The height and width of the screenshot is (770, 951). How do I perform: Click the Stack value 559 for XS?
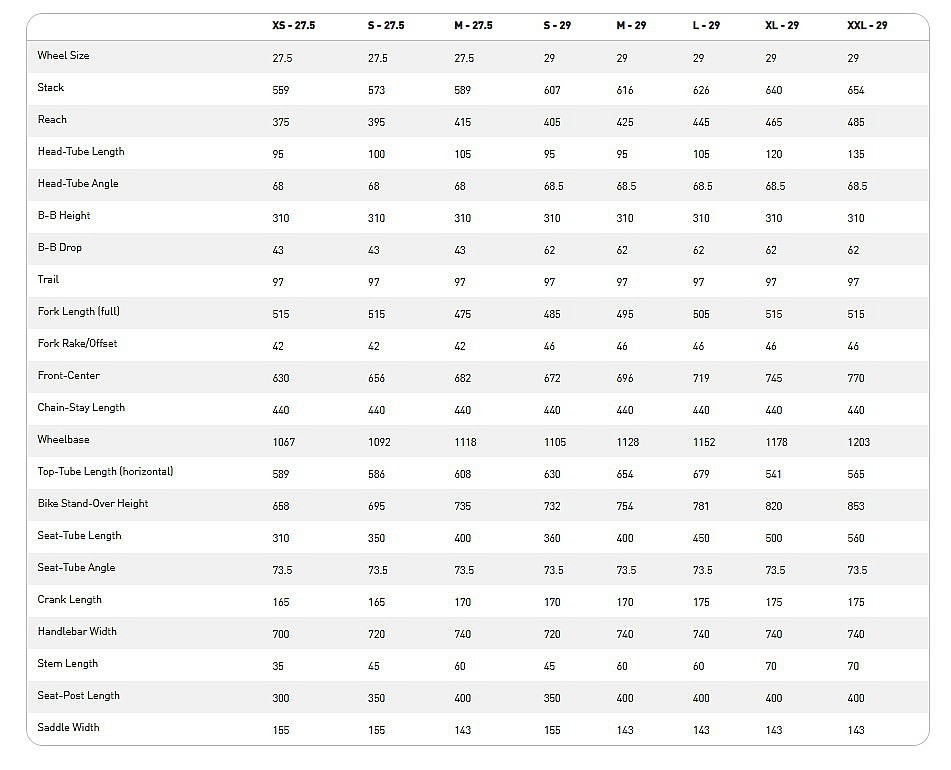pos(281,90)
